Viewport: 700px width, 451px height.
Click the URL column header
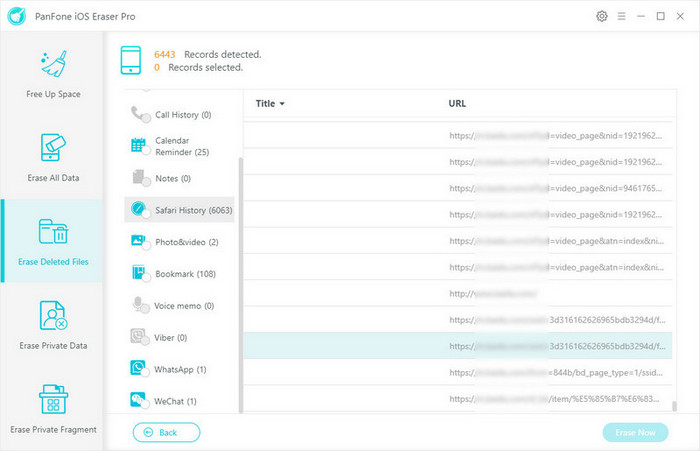(x=457, y=104)
